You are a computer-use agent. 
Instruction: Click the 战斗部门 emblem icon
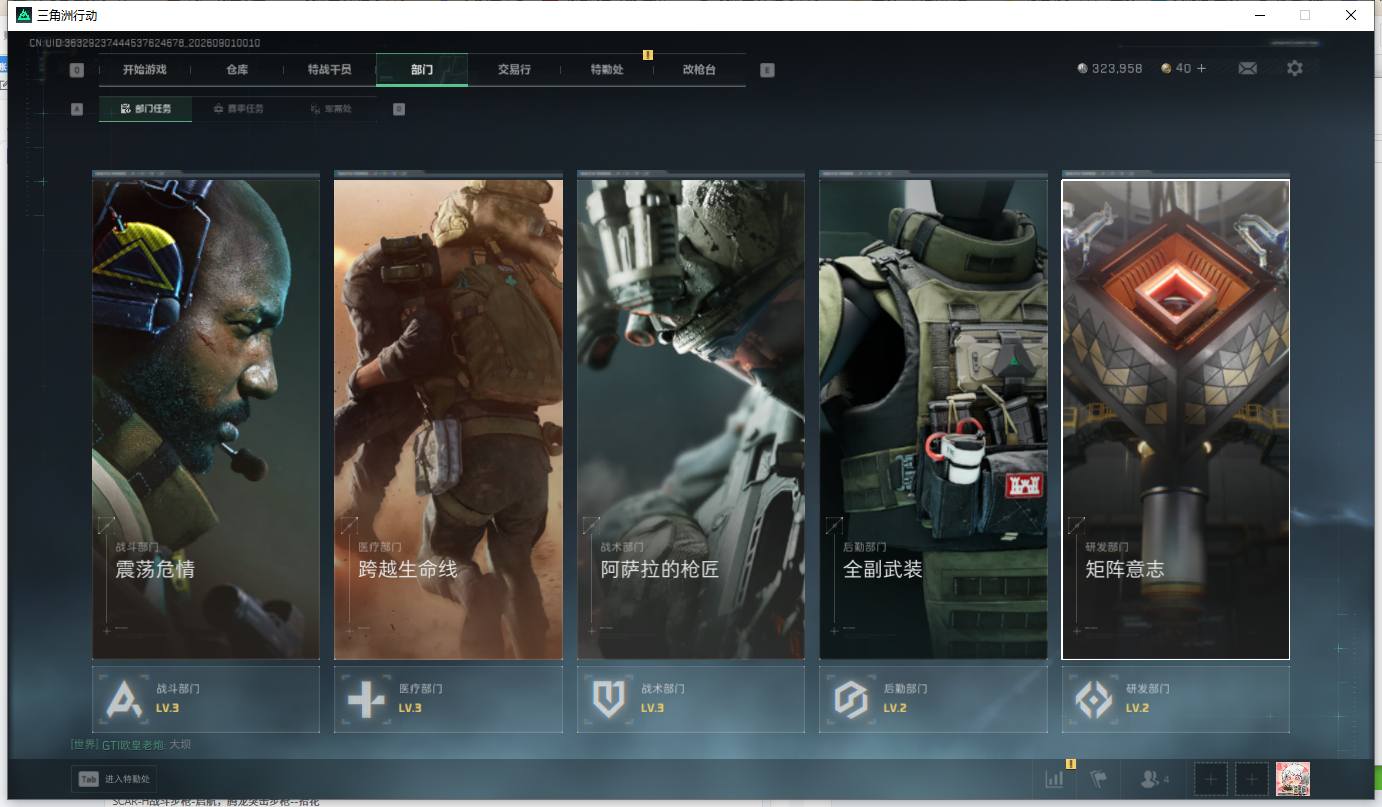pos(124,699)
